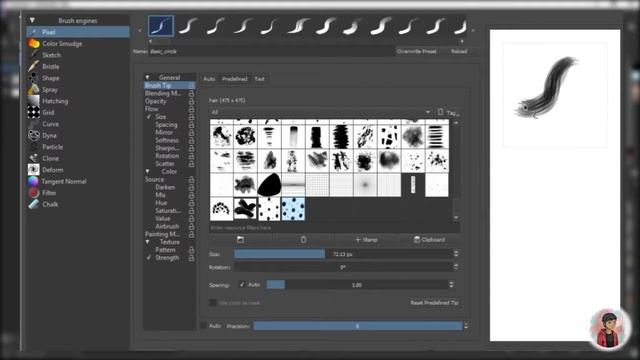Select the Curve brush engine
This screenshot has width=640, height=360.
78,124
